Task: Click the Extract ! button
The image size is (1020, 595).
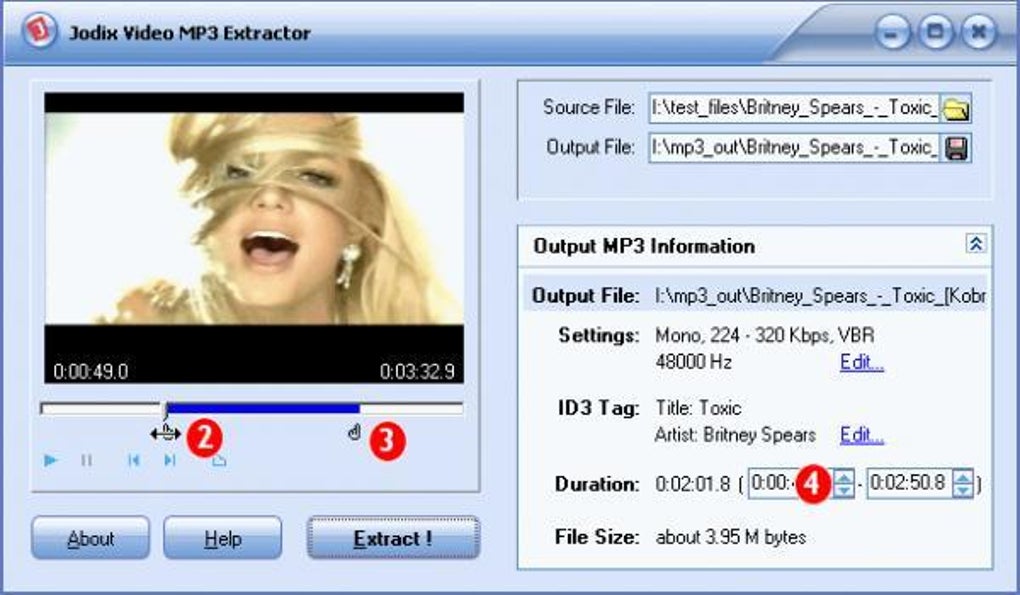Action: pyautogui.click(x=393, y=538)
